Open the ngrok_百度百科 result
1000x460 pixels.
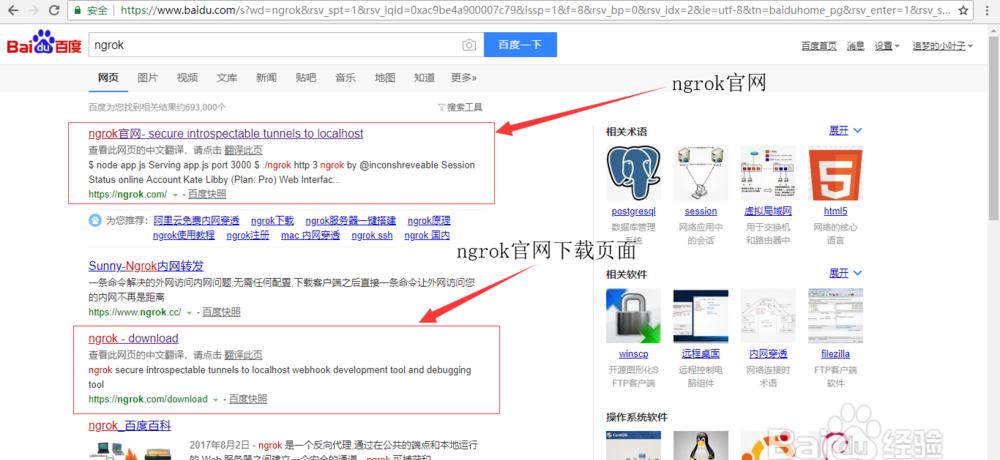[x=129, y=425]
